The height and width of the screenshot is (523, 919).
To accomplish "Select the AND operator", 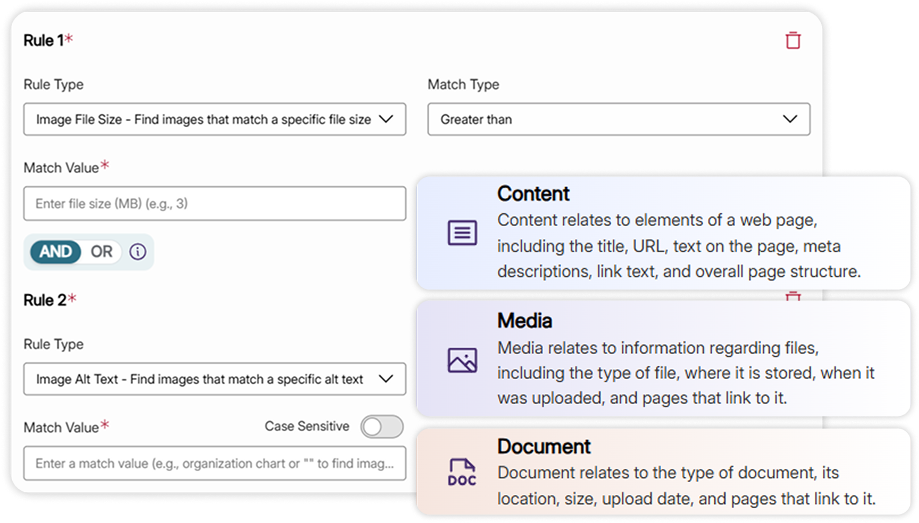I will 56,252.
